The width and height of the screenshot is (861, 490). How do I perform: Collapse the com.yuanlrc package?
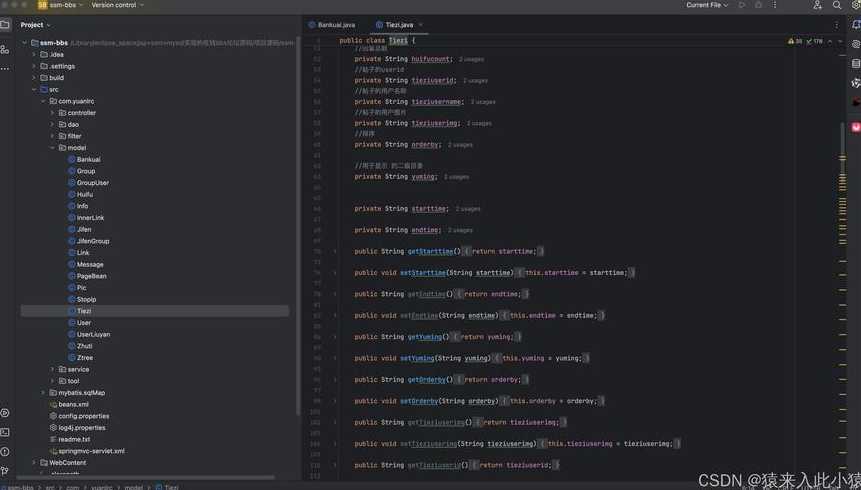(43, 101)
